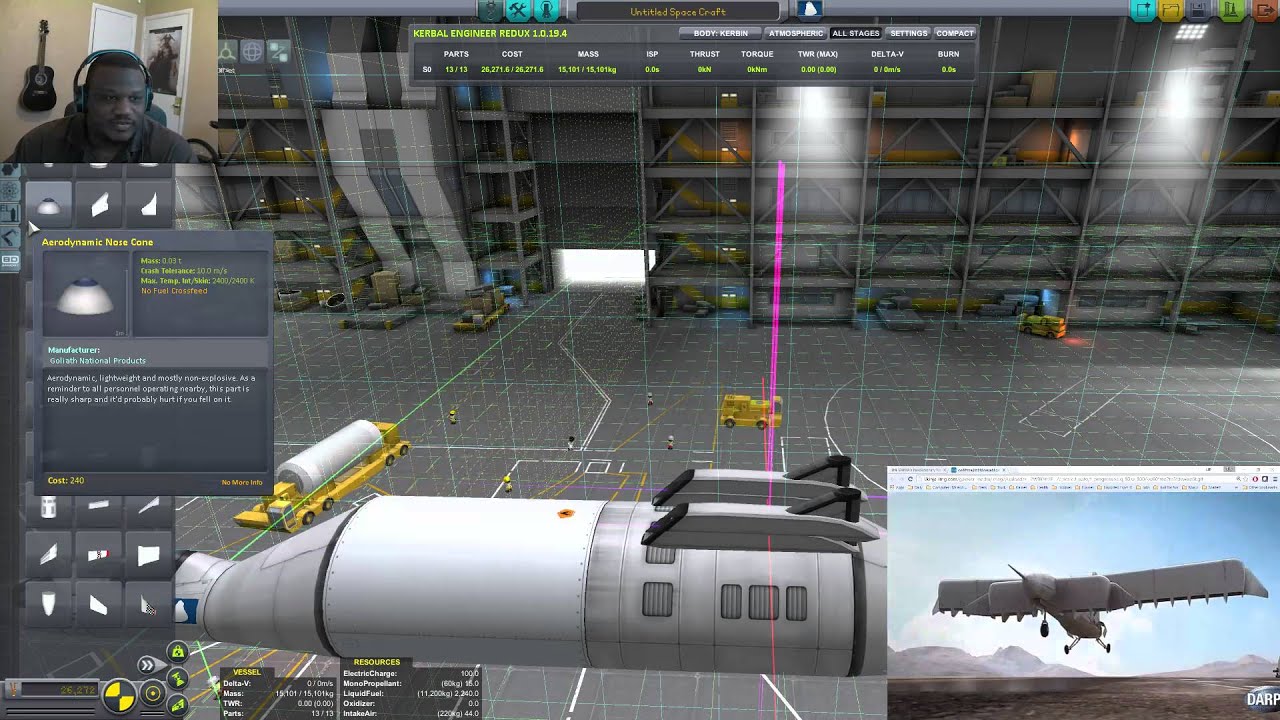Open the flag selector icon
1280x720 pixels.
pos(810,10)
